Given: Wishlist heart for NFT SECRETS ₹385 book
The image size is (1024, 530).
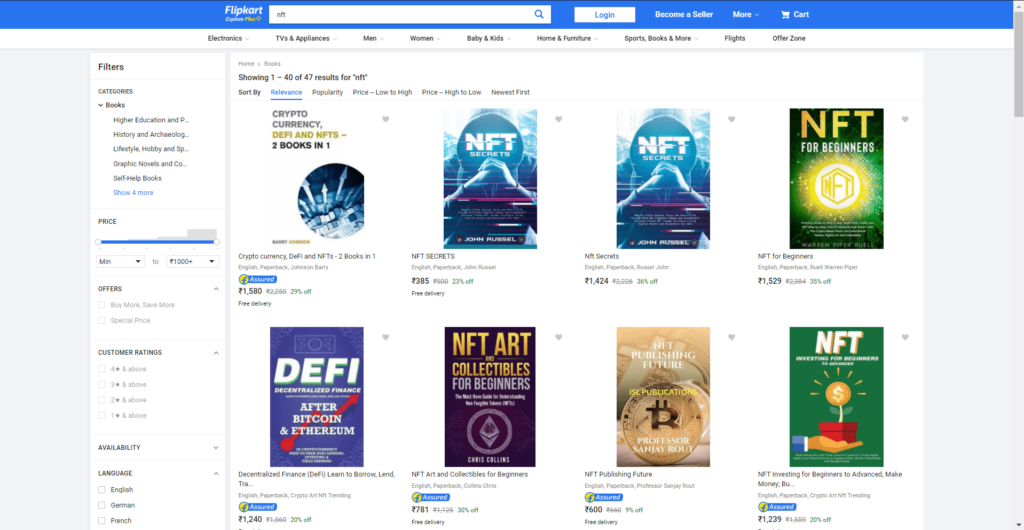Looking at the screenshot, I should tap(558, 119).
